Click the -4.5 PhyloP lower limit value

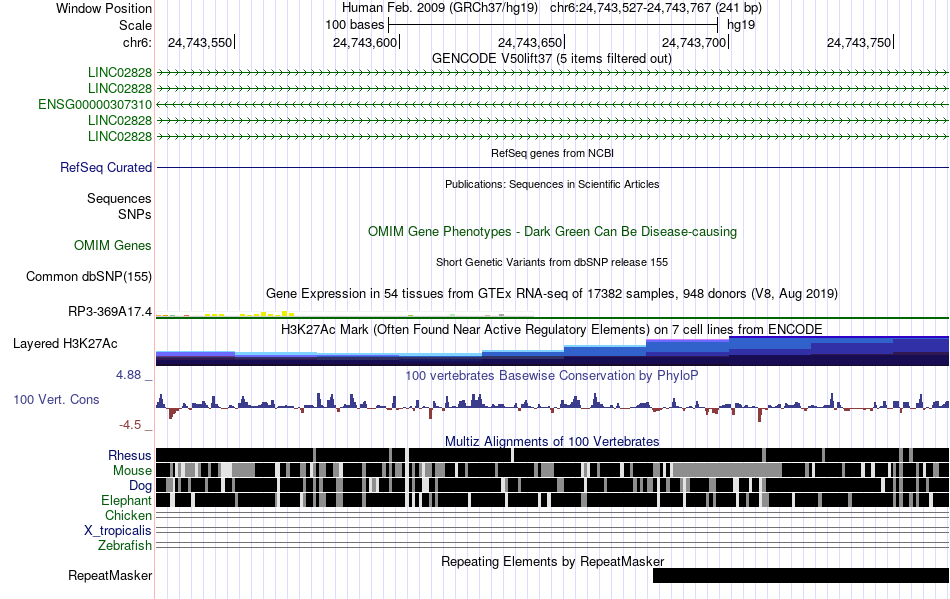130,425
